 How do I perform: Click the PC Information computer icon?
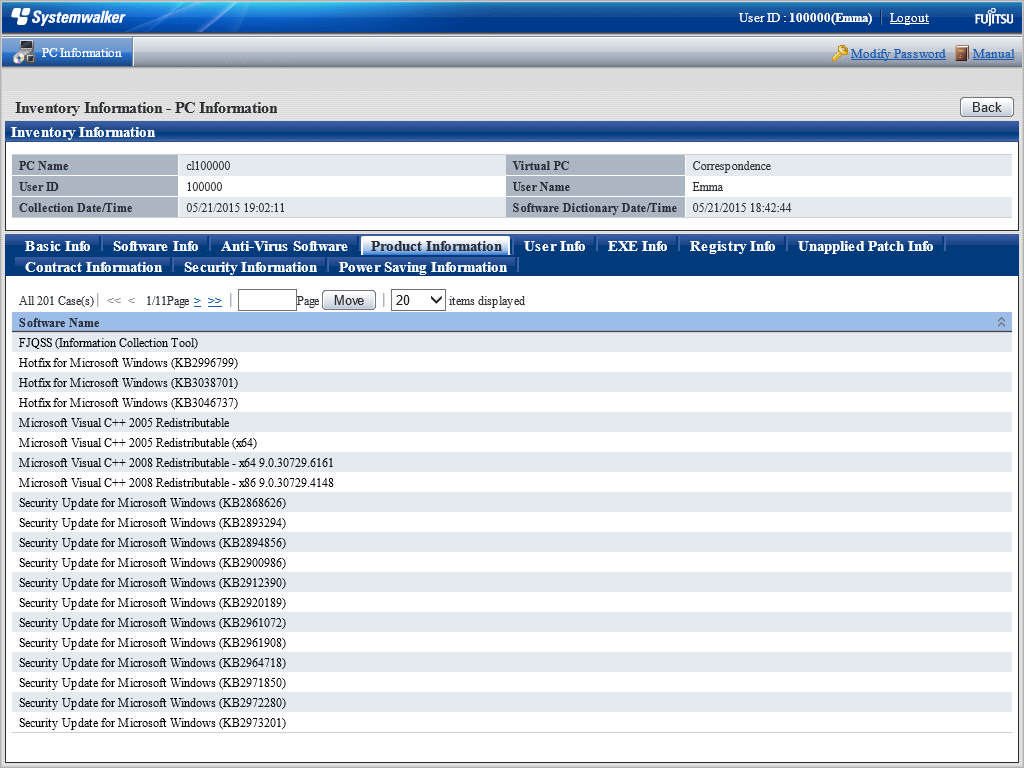24,53
